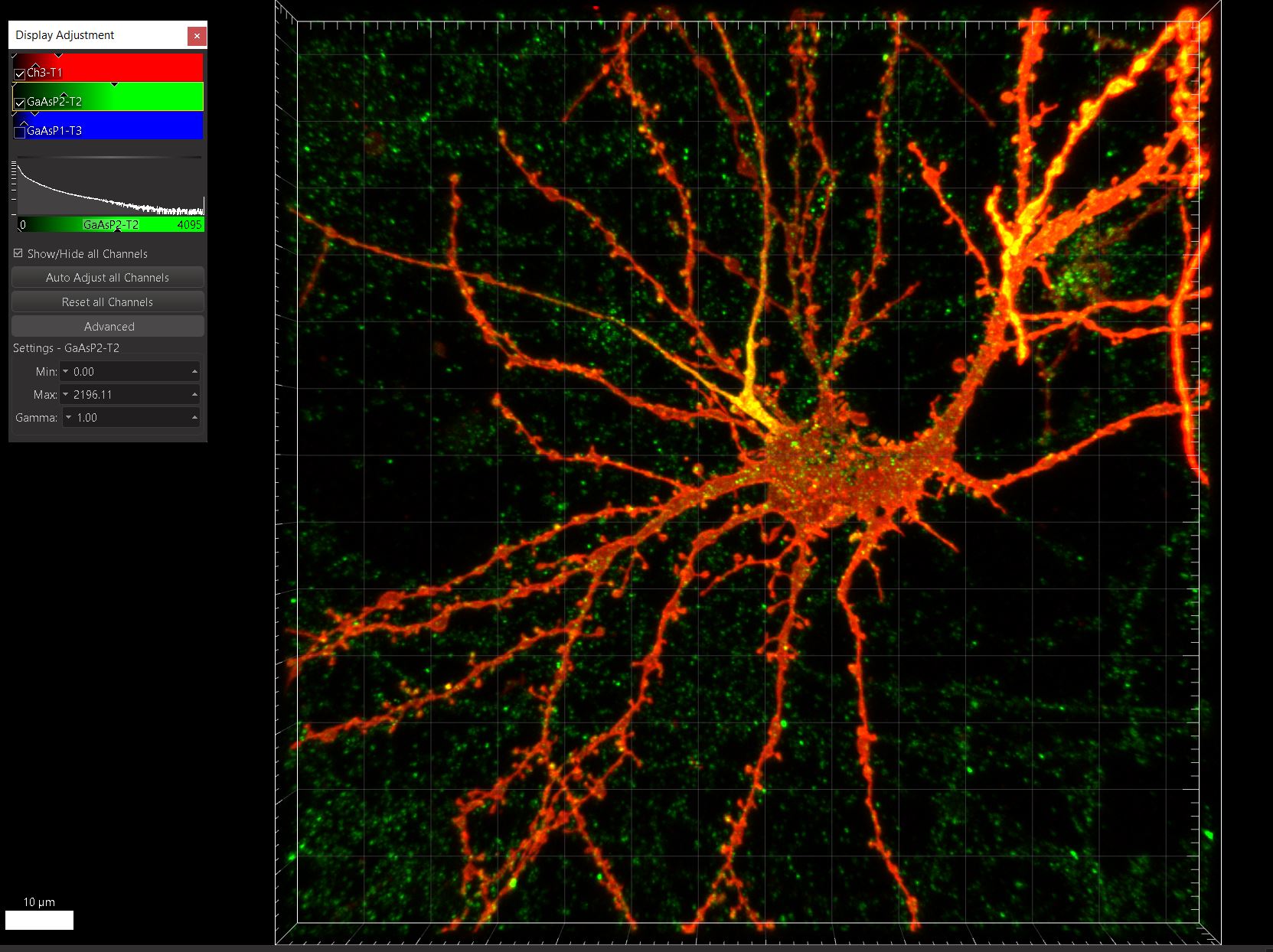Image resolution: width=1273 pixels, height=952 pixels.
Task: Close the Display Adjustment panel
Action: point(197,35)
